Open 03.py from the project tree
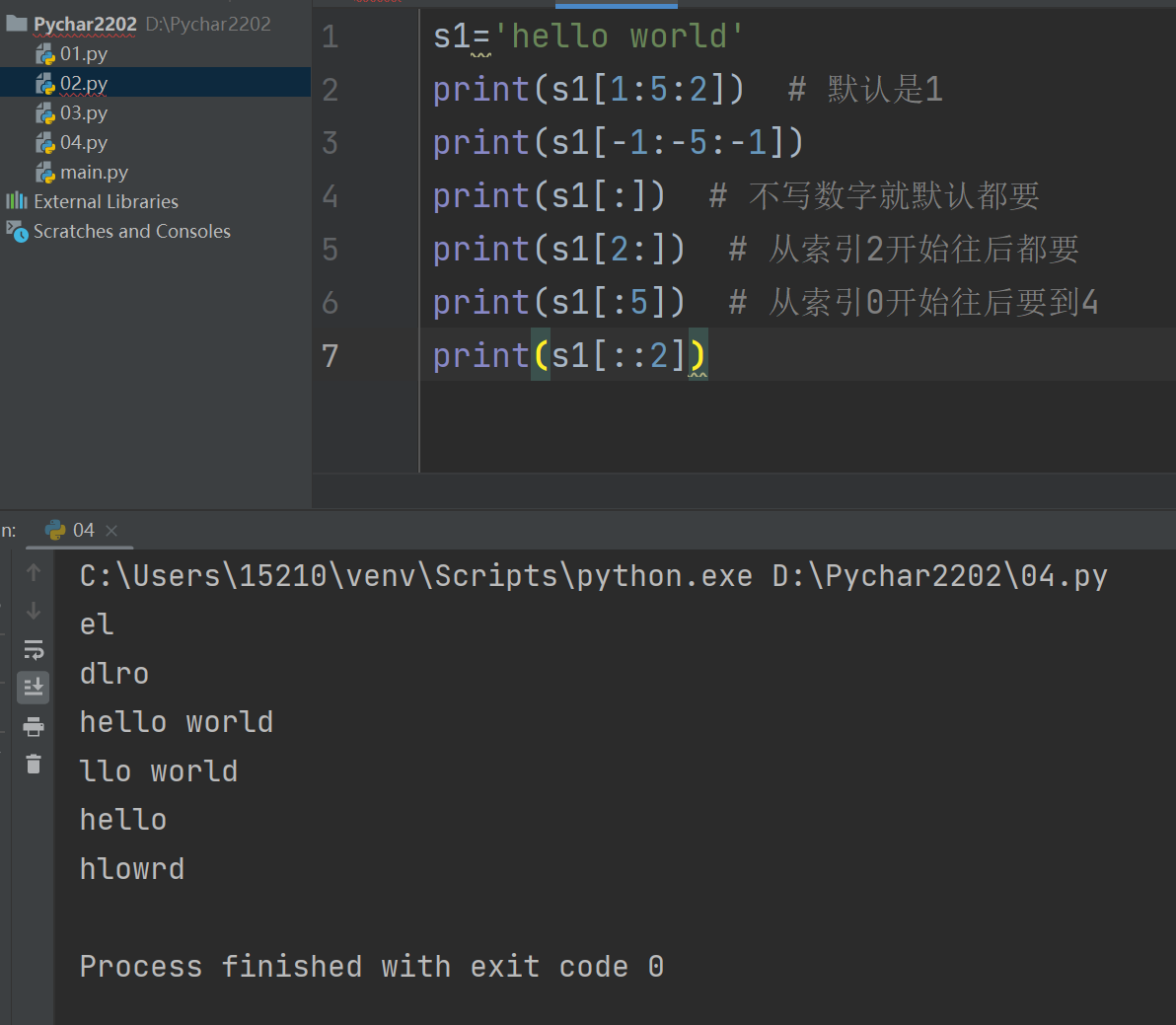The image size is (1176, 1025). 83,113
